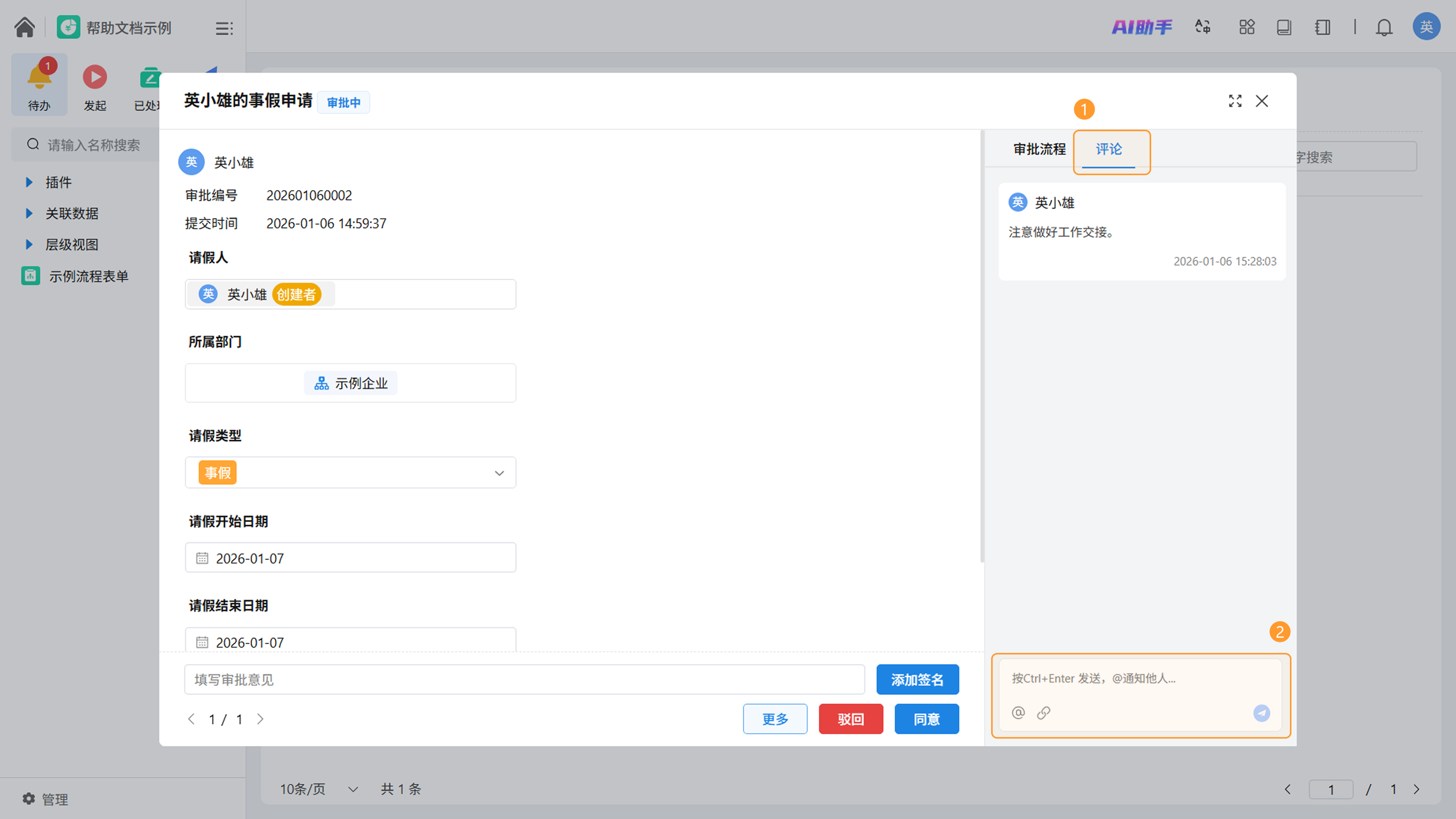Expand dialog to fullscreen
The width and height of the screenshot is (1456, 819).
pos(1235,101)
